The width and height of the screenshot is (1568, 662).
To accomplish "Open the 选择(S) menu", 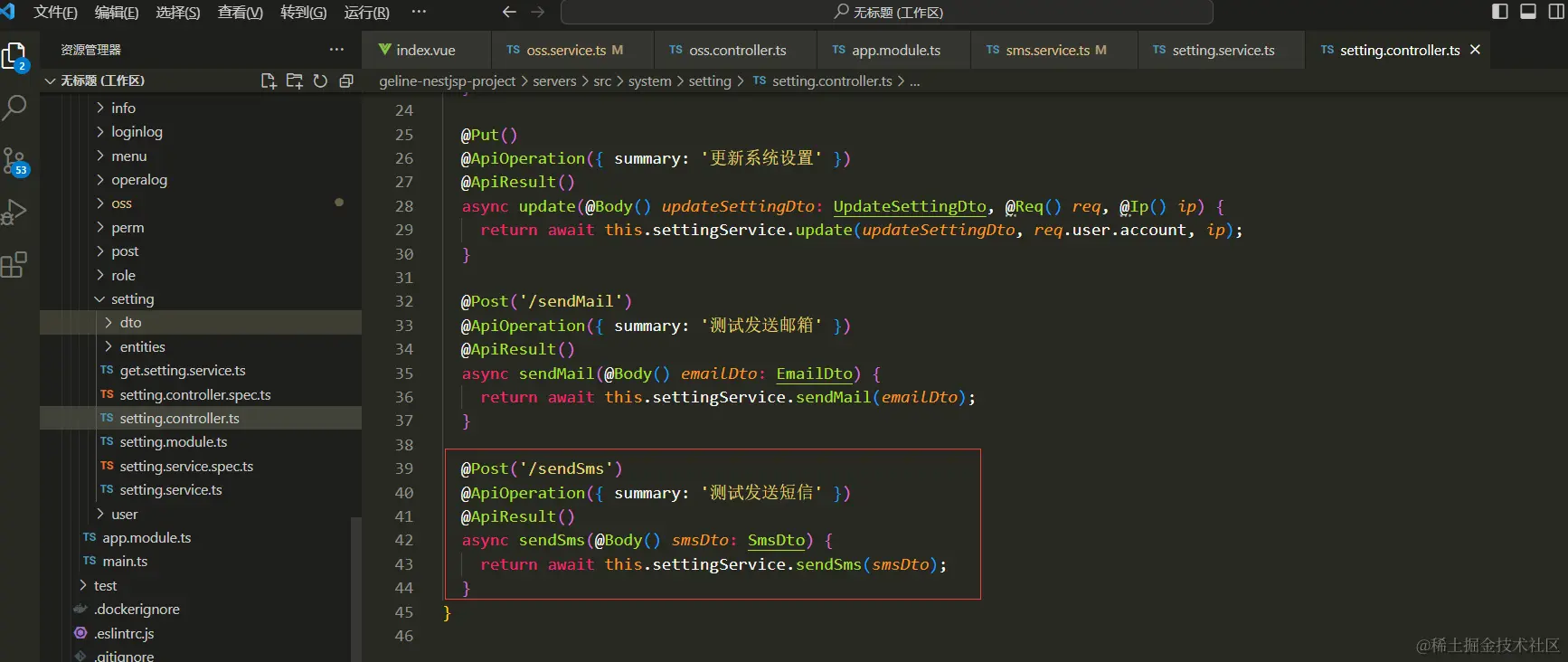I will [x=178, y=13].
